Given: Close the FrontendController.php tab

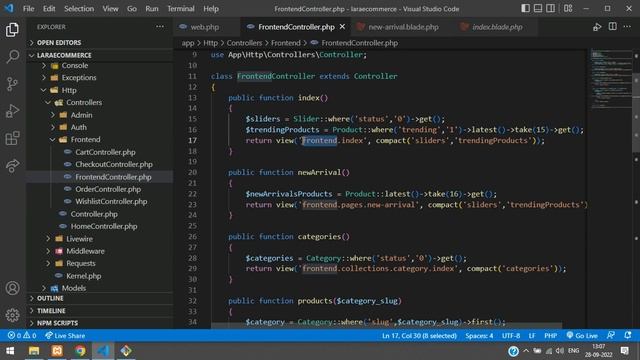Looking at the screenshot, I should click(x=342, y=27).
